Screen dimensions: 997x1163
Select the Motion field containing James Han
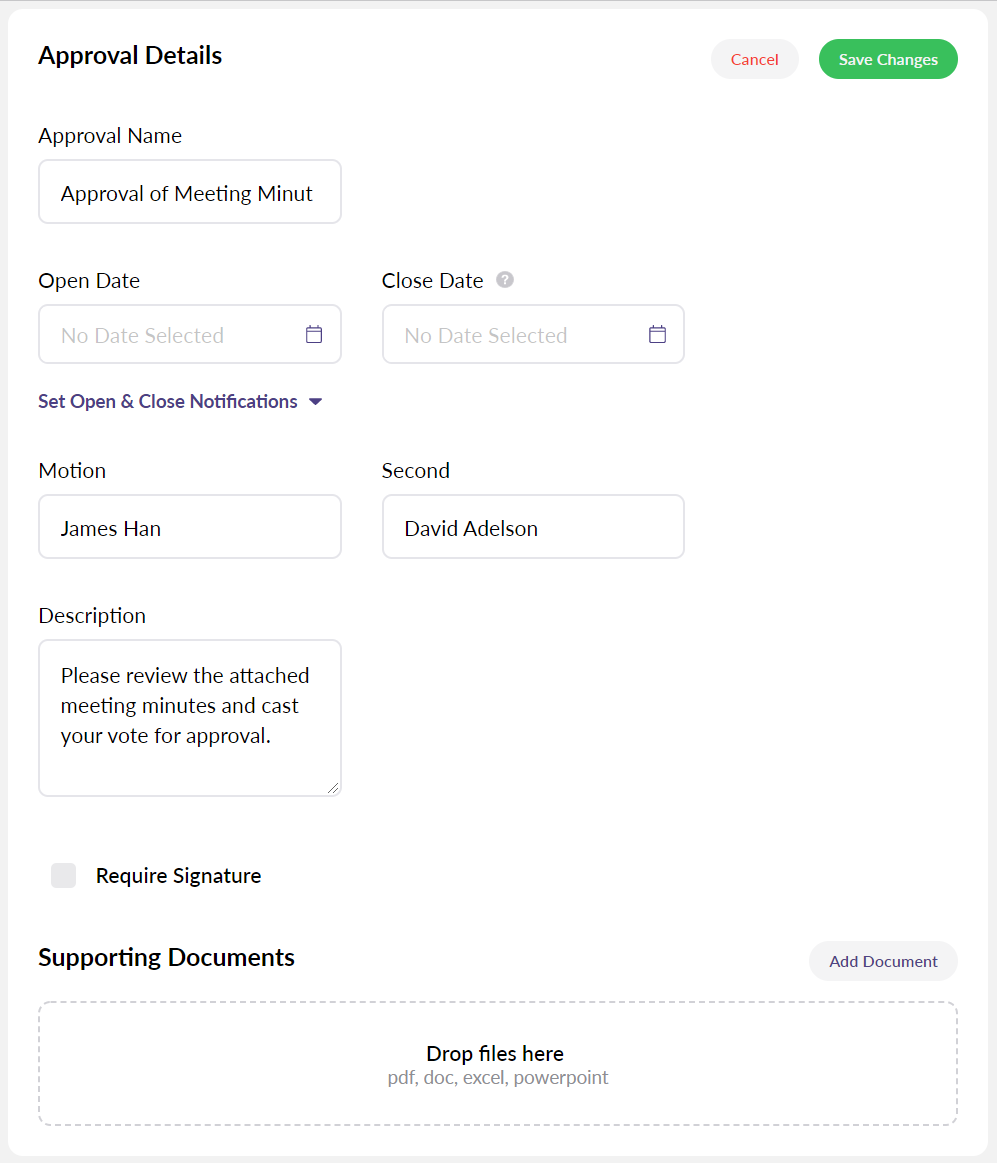coord(189,528)
